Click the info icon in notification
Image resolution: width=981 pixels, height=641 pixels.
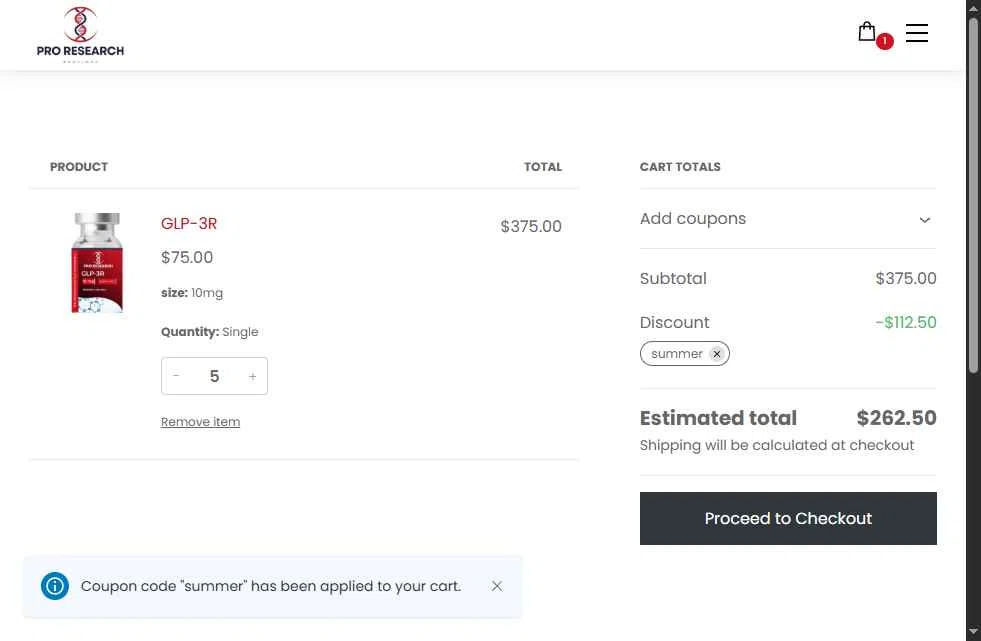55,586
